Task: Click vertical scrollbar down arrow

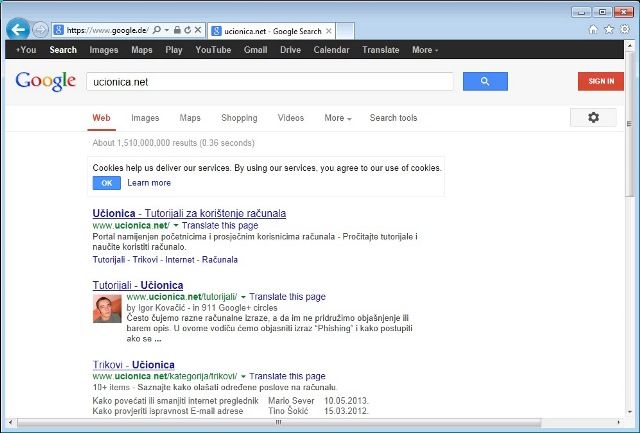Action: (629, 412)
